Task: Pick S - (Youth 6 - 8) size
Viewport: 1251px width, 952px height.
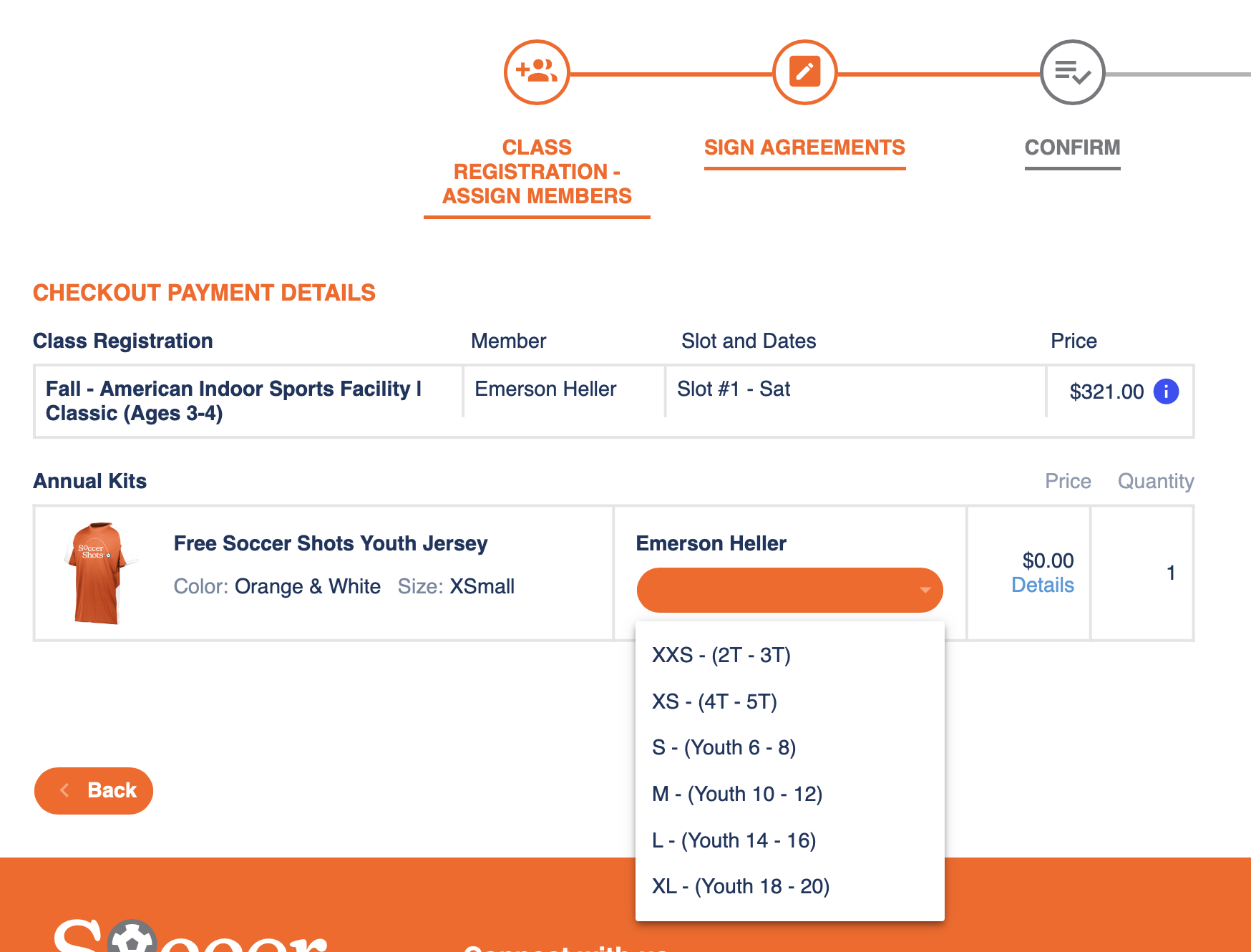Action: coord(724,747)
